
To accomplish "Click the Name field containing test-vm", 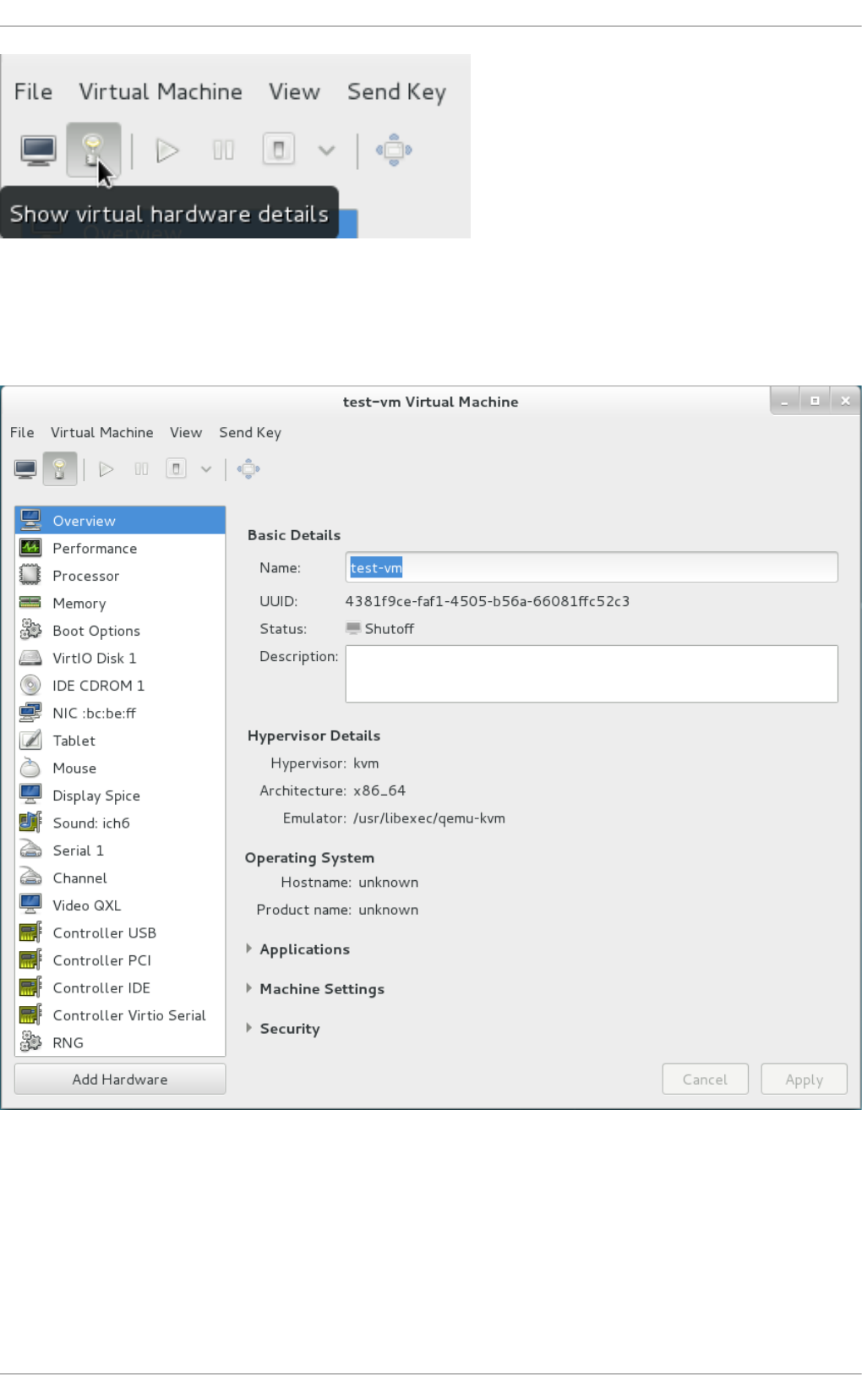I will coord(592,567).
